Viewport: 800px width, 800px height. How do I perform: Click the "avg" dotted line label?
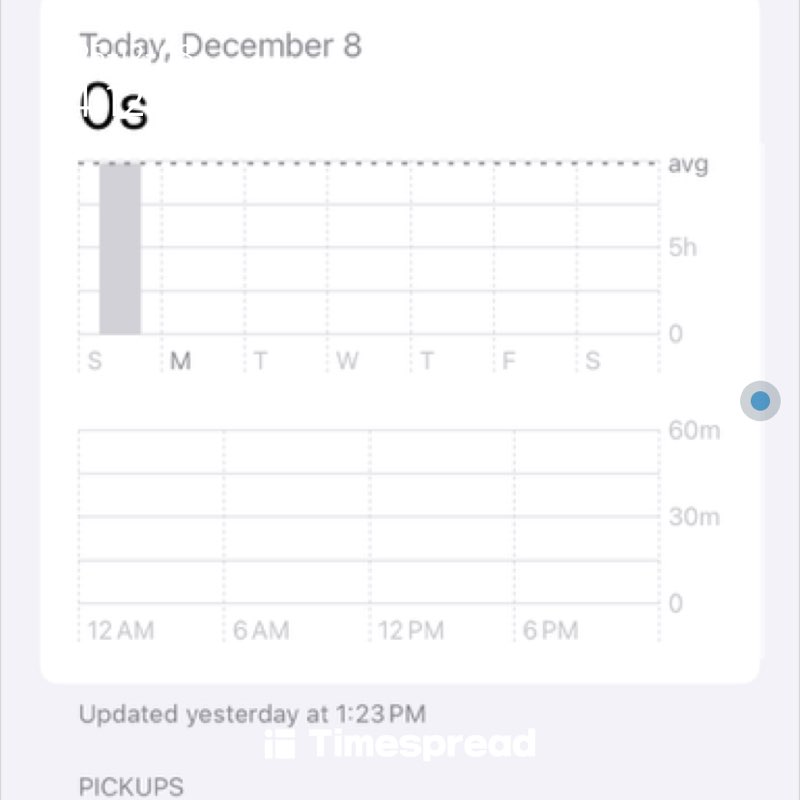(x=688, y=165)
